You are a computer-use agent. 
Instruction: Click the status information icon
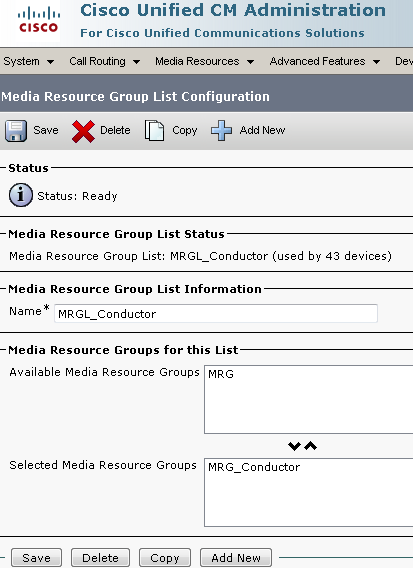point(21,195)
